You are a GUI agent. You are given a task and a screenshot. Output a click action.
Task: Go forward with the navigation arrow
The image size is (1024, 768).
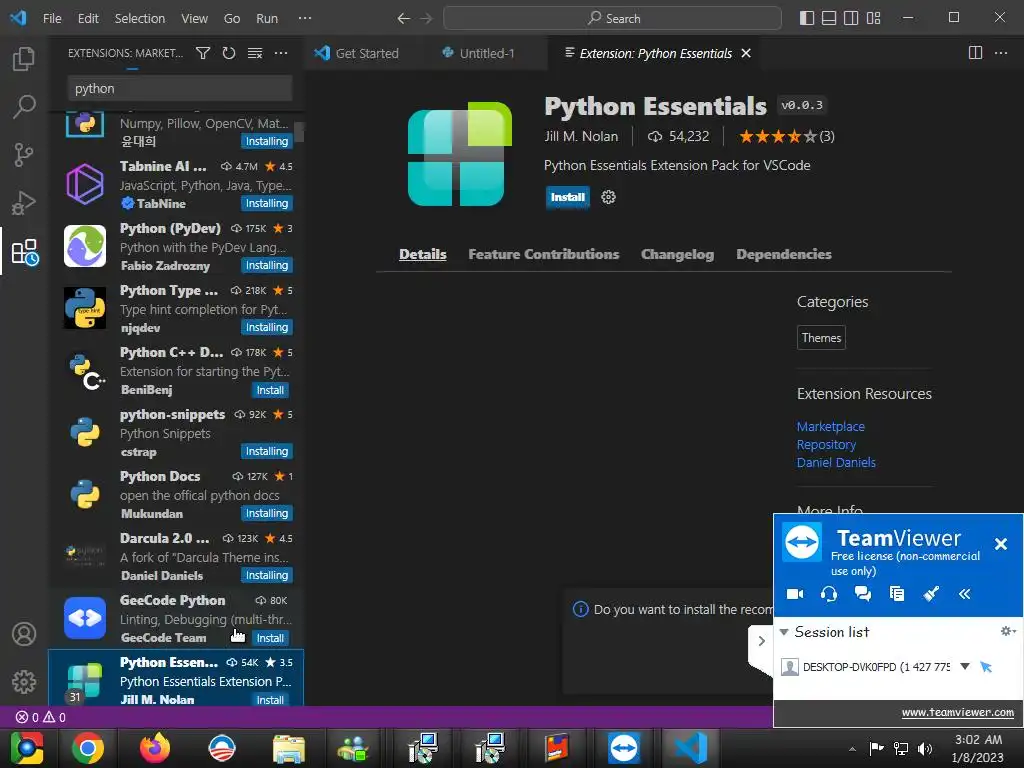(x=426, y=18)
